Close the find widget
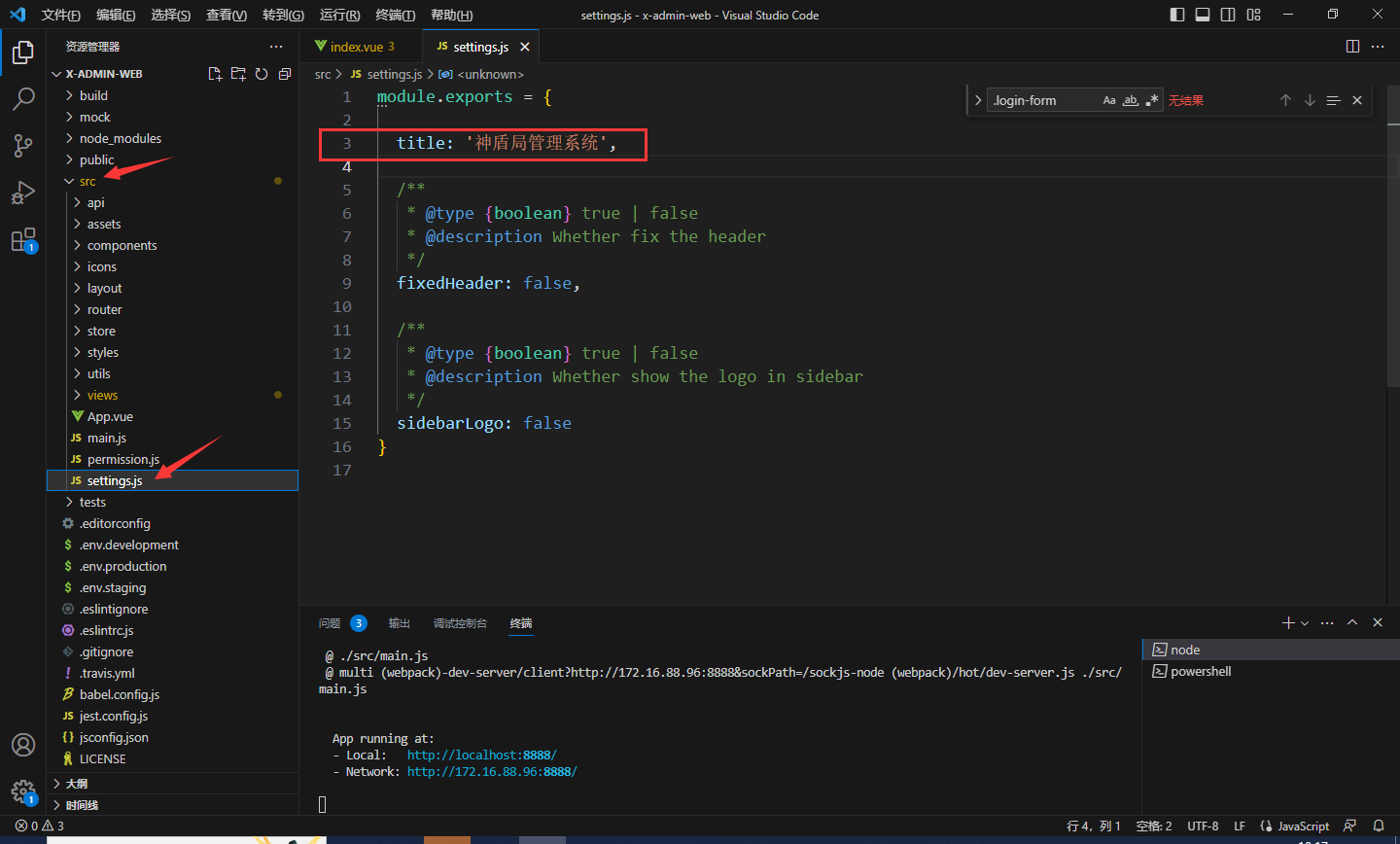Image resolution: width=1400 pixels, height=844 pixels. tap(1357, 100)
